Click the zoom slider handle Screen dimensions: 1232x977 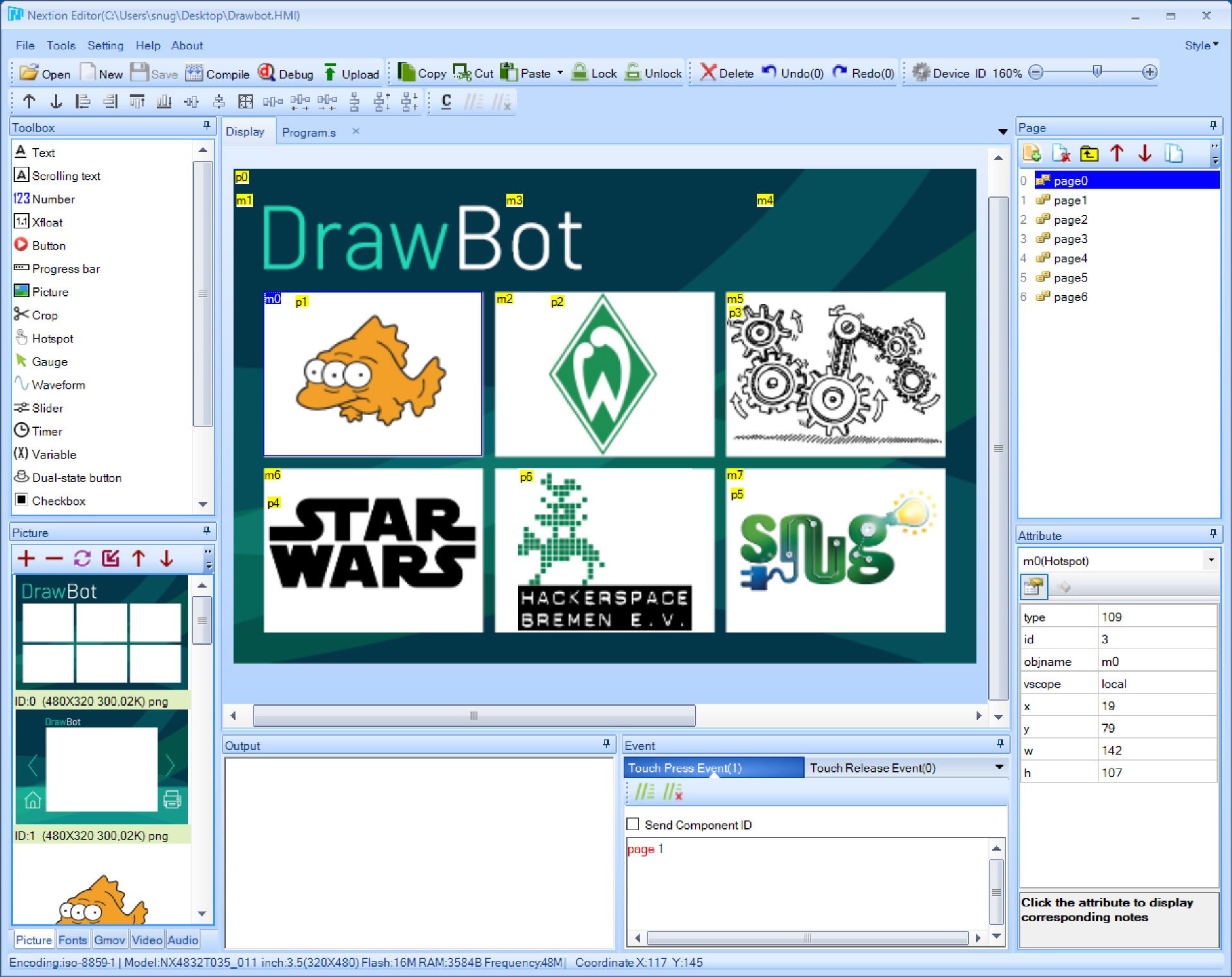1097,71
